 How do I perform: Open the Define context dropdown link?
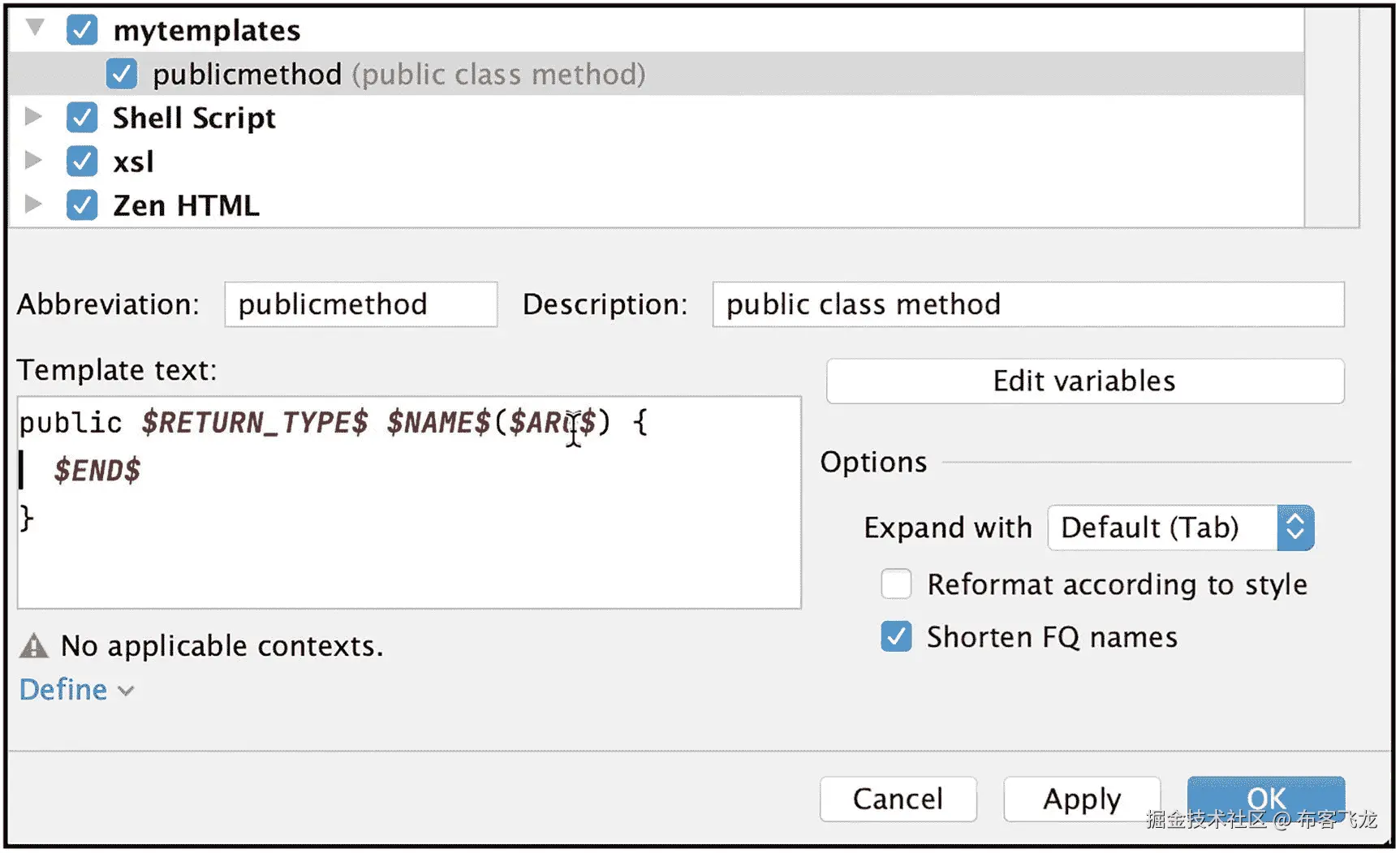tap(75, 690)
